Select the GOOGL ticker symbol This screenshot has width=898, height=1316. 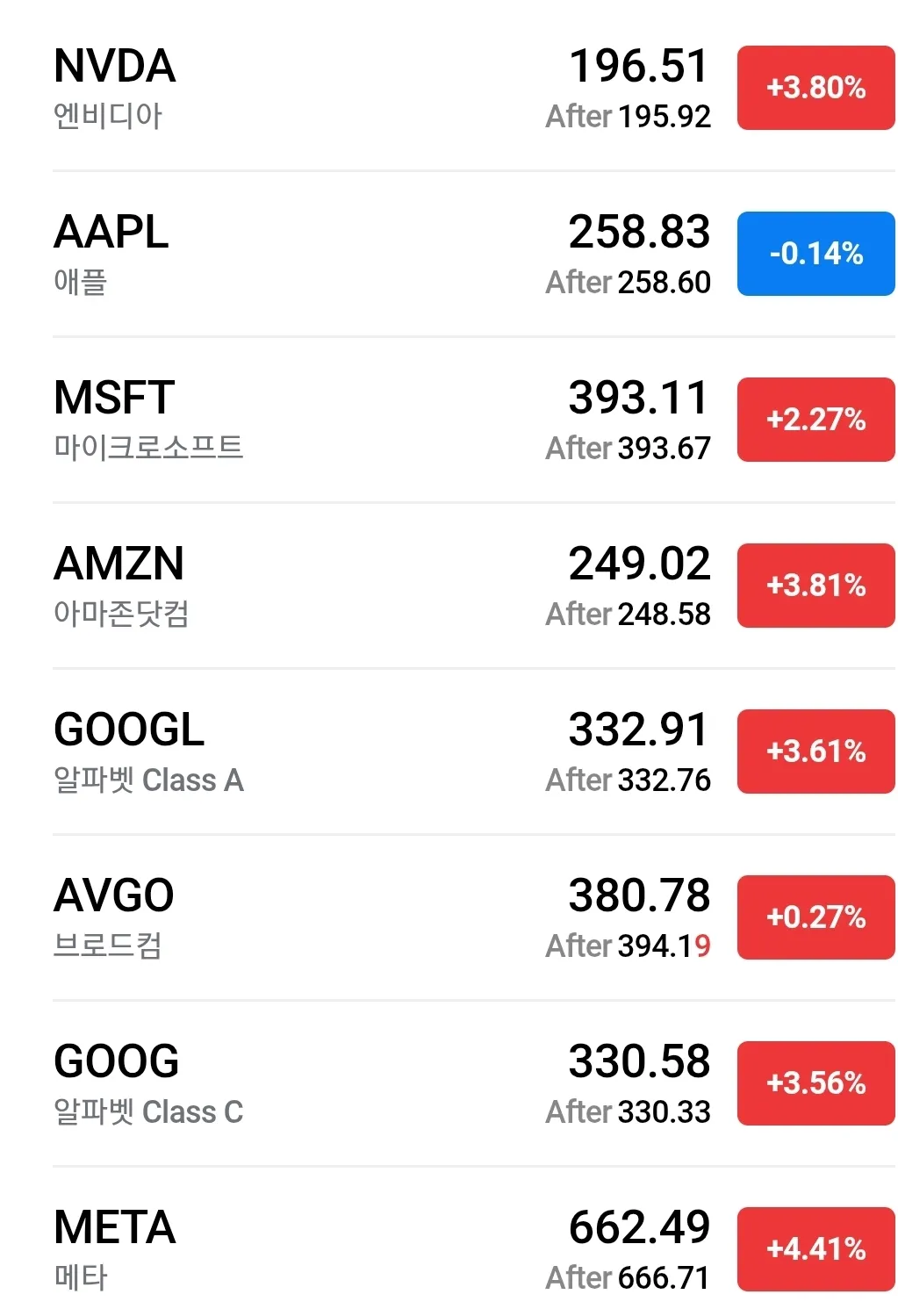pos(129,730)
